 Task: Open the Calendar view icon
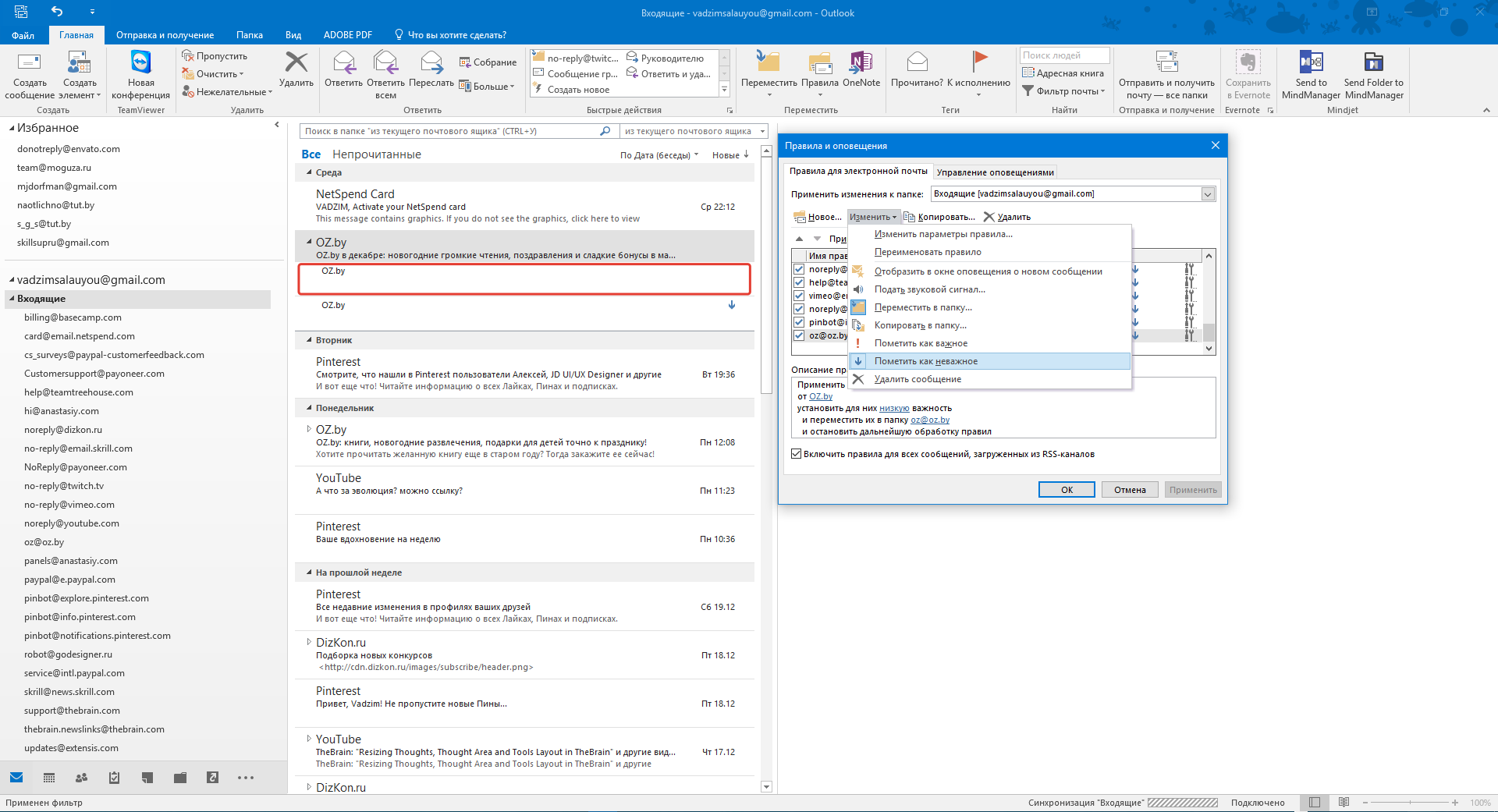[x=49, y=778]
